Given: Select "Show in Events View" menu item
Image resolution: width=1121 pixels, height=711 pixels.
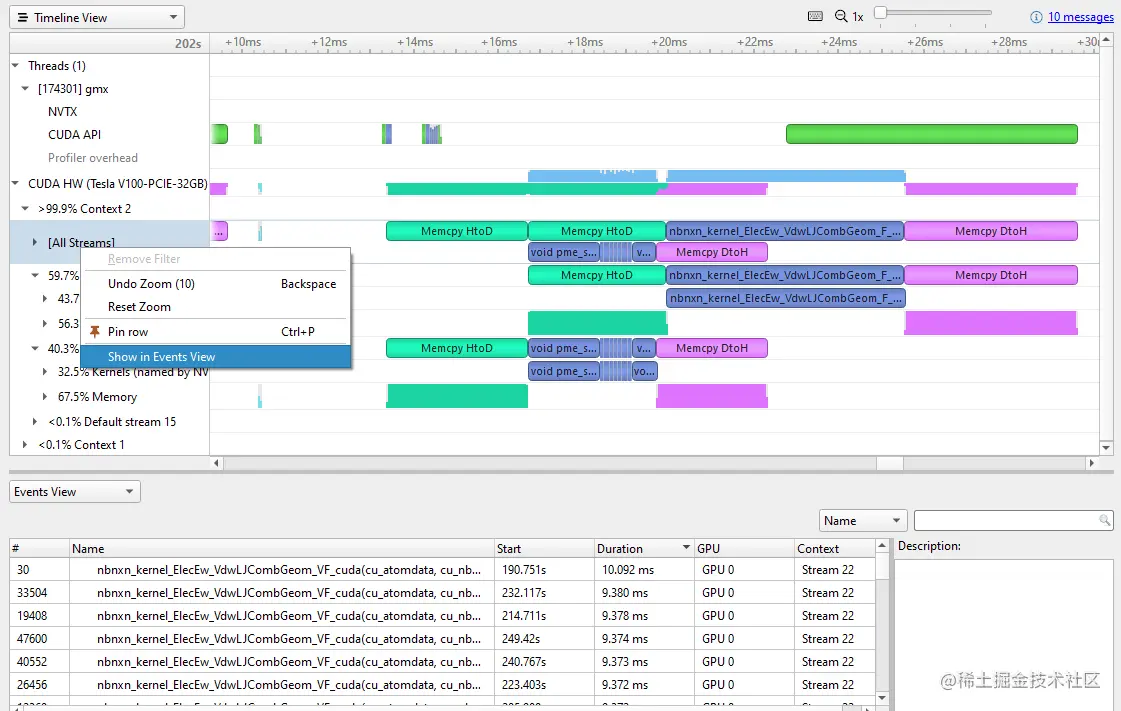Looking at the screenshot, I should coord(163,356).
